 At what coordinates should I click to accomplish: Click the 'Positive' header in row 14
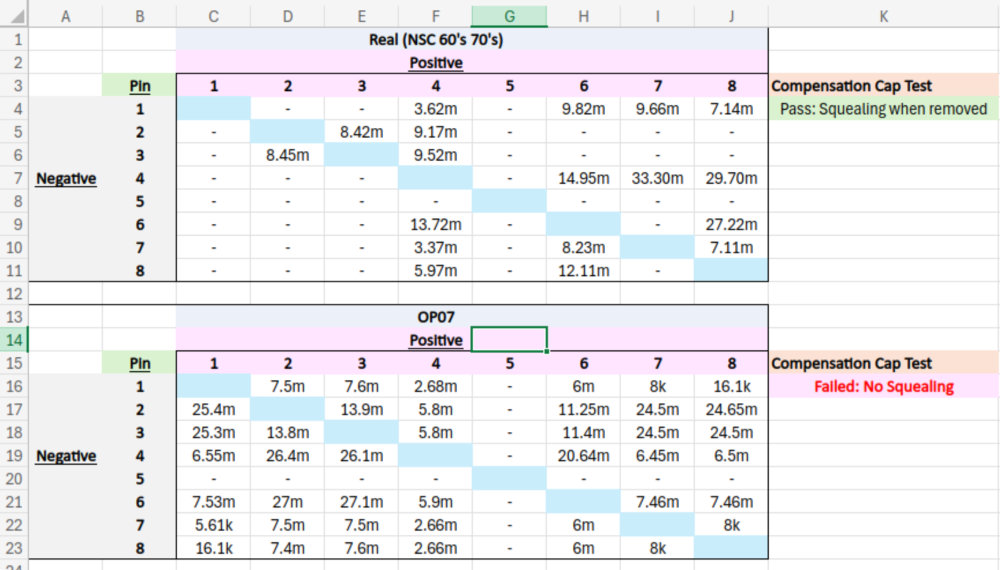pyautogui.click(x=436, y=340)
